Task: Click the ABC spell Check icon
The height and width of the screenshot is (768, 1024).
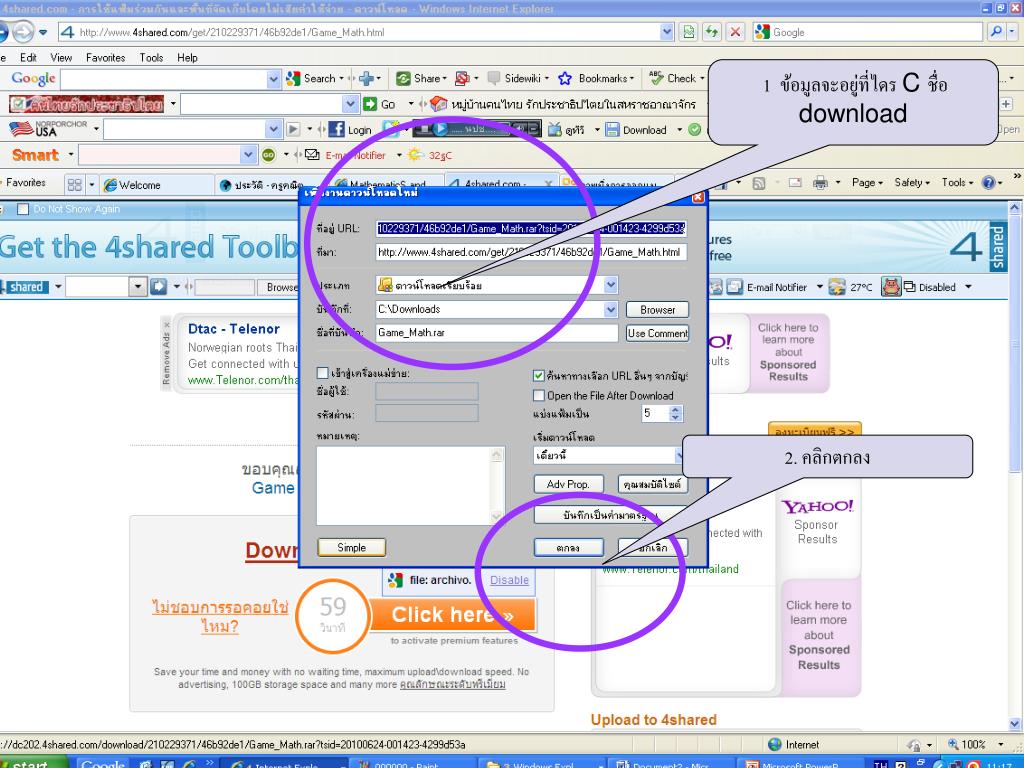Action: (x=656, y=78)
